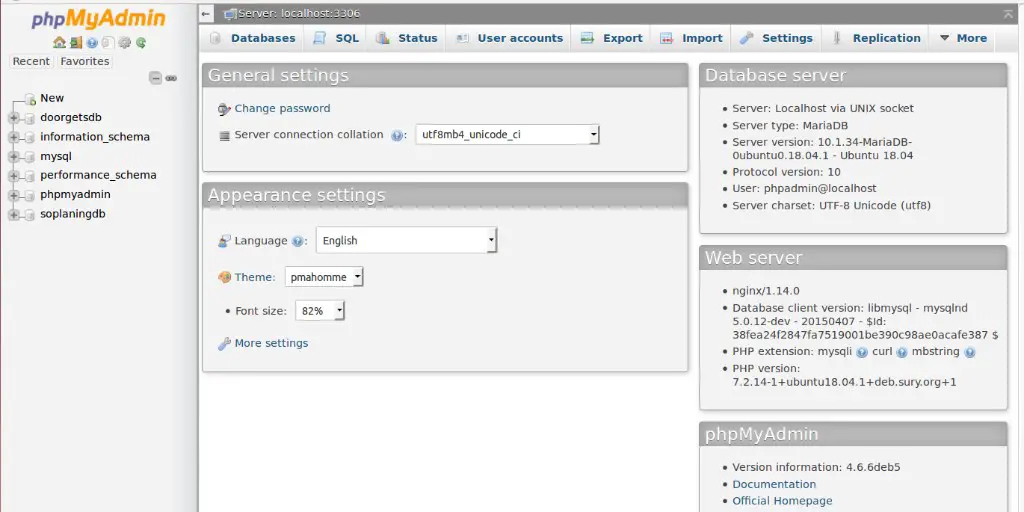This screenshot has width=1024, height=512.
Task: Click the doorgetsdb database icon
Action: (29, 118)
